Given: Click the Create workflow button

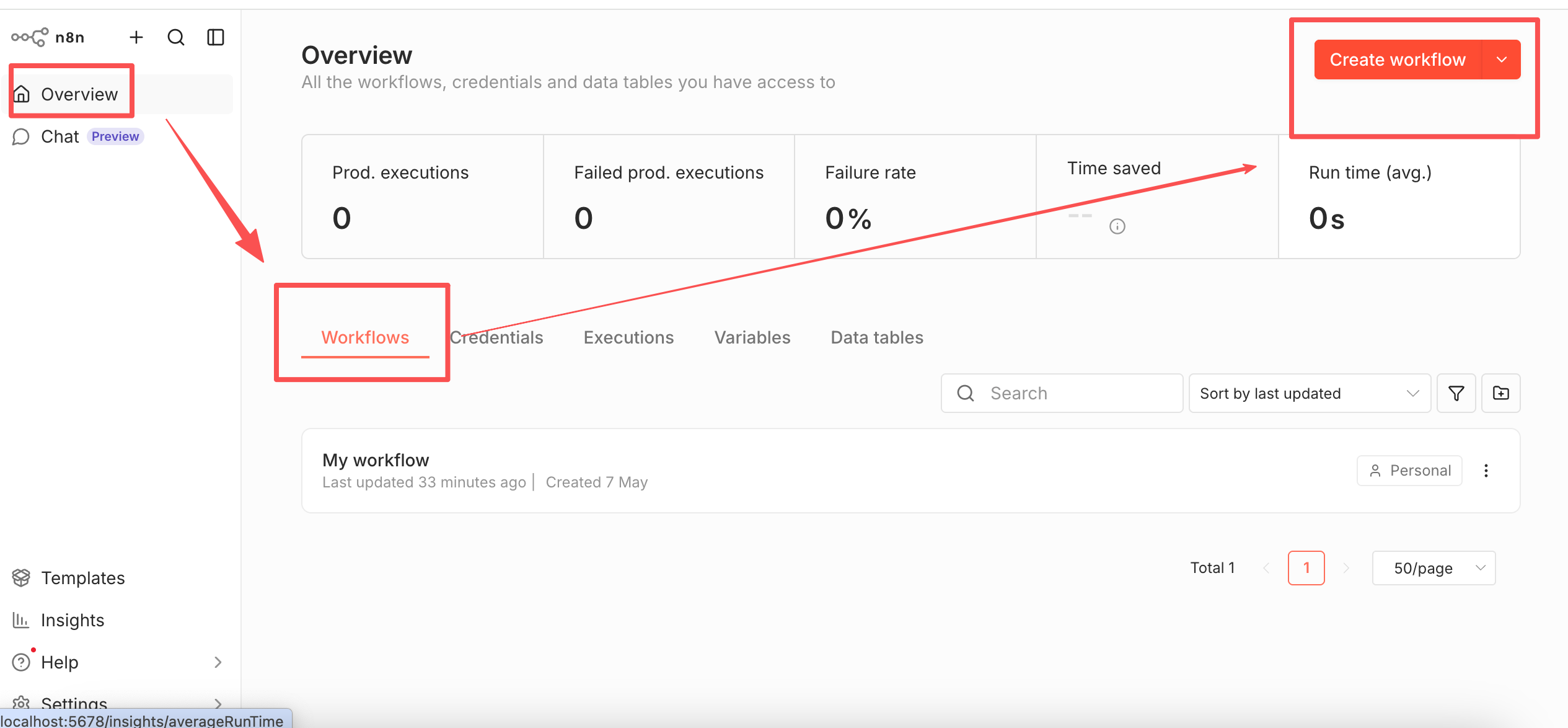Looking at the screenshot, I should (1398, 60).
